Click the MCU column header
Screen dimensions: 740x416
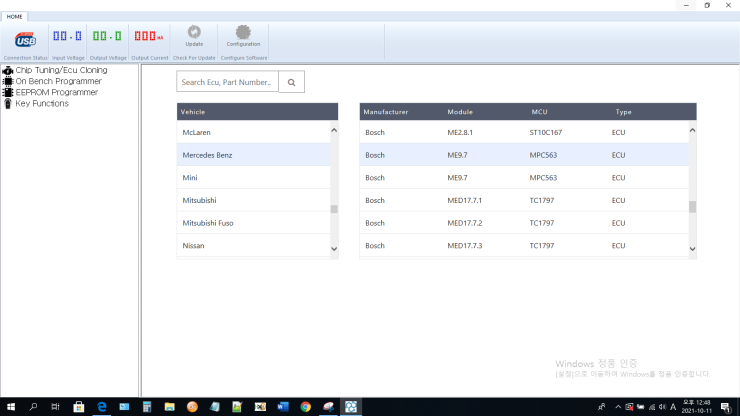pyautogui.click(x=539, y=112)
